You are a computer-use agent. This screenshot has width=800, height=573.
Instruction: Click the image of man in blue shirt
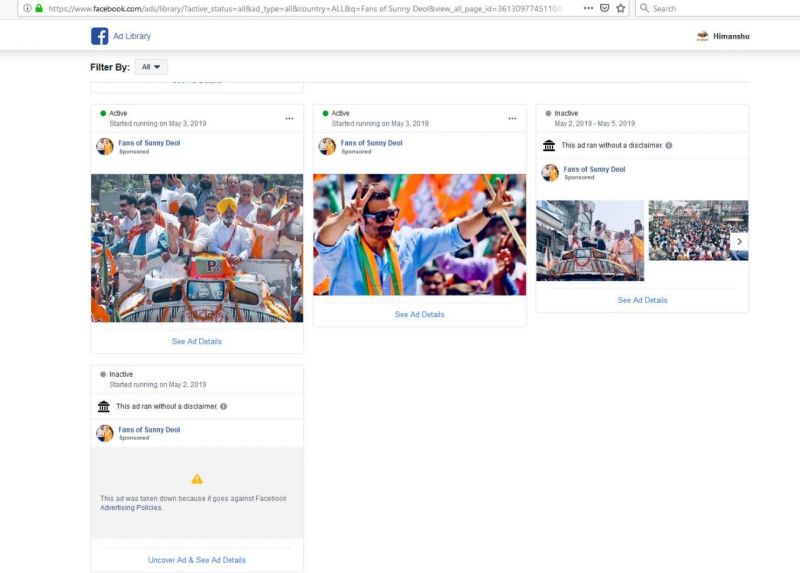click(419, 234)
